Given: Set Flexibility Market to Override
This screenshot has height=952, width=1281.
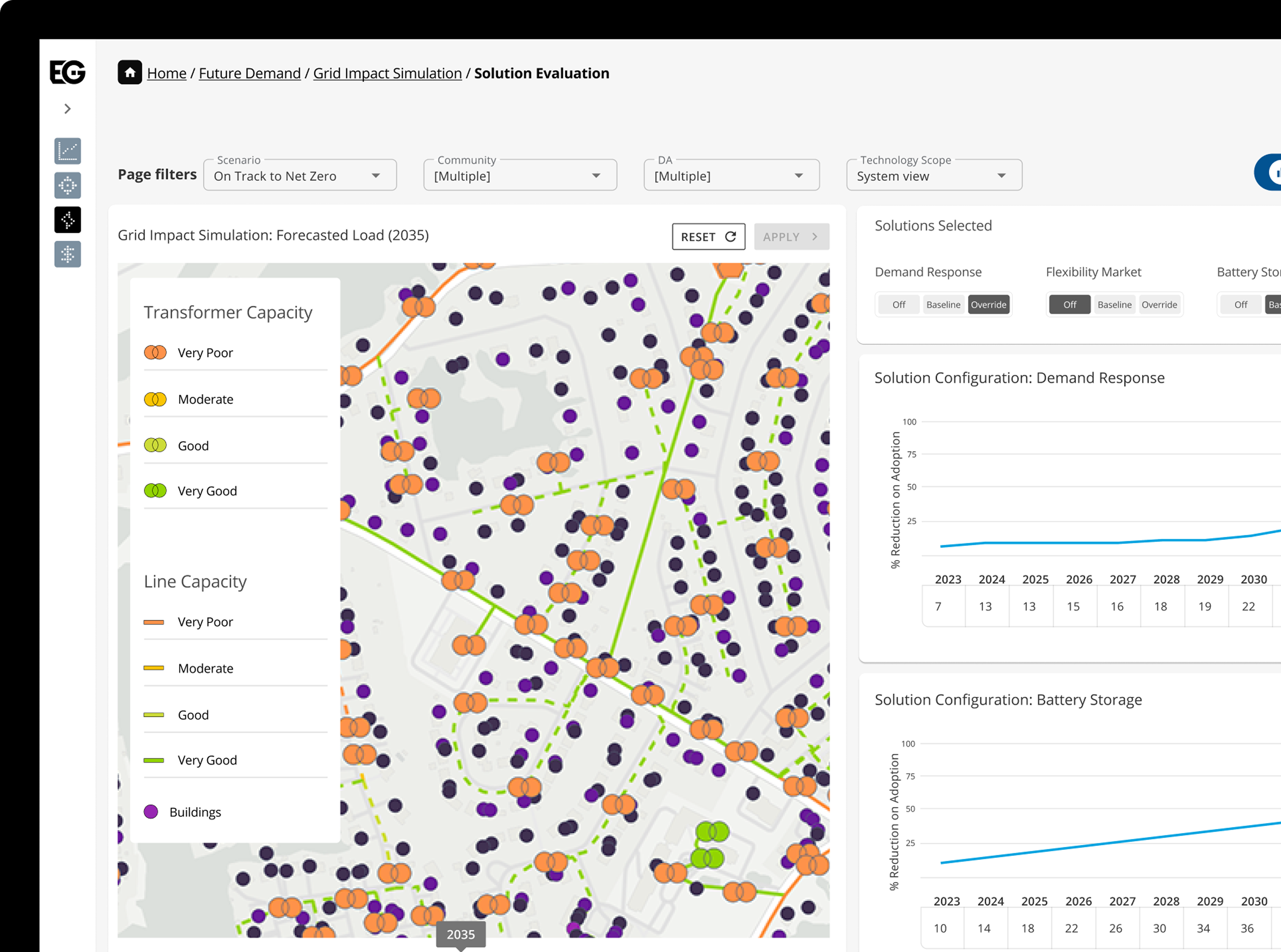Looking at the screenshot, I should [x=1159, y=304].
